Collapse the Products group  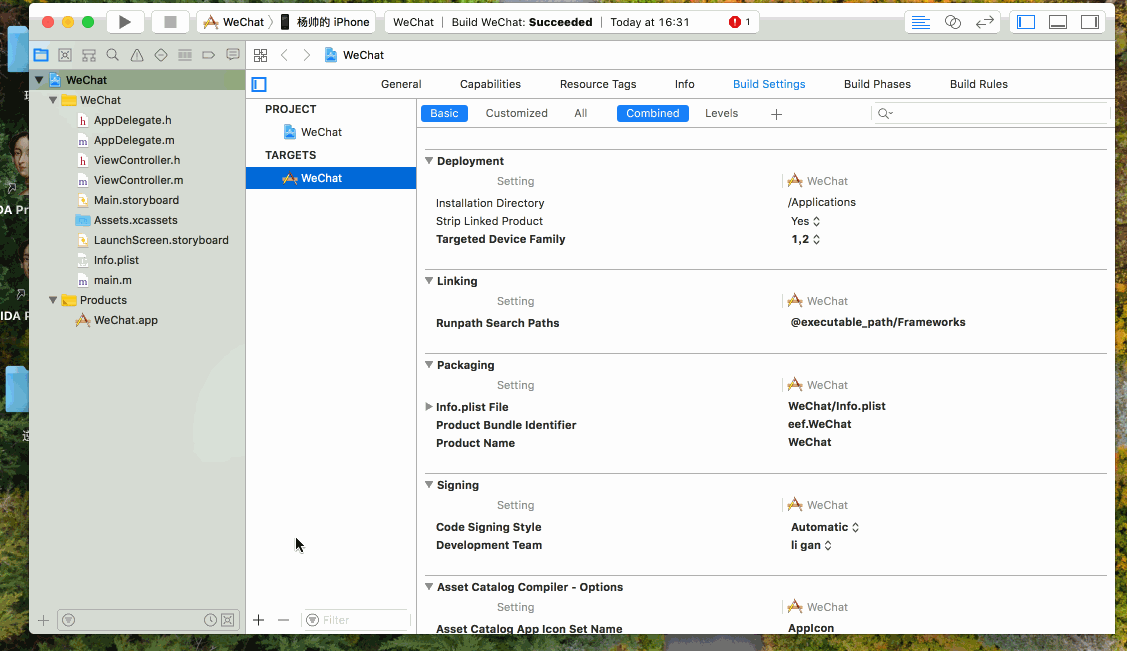(x=53, y=300)
